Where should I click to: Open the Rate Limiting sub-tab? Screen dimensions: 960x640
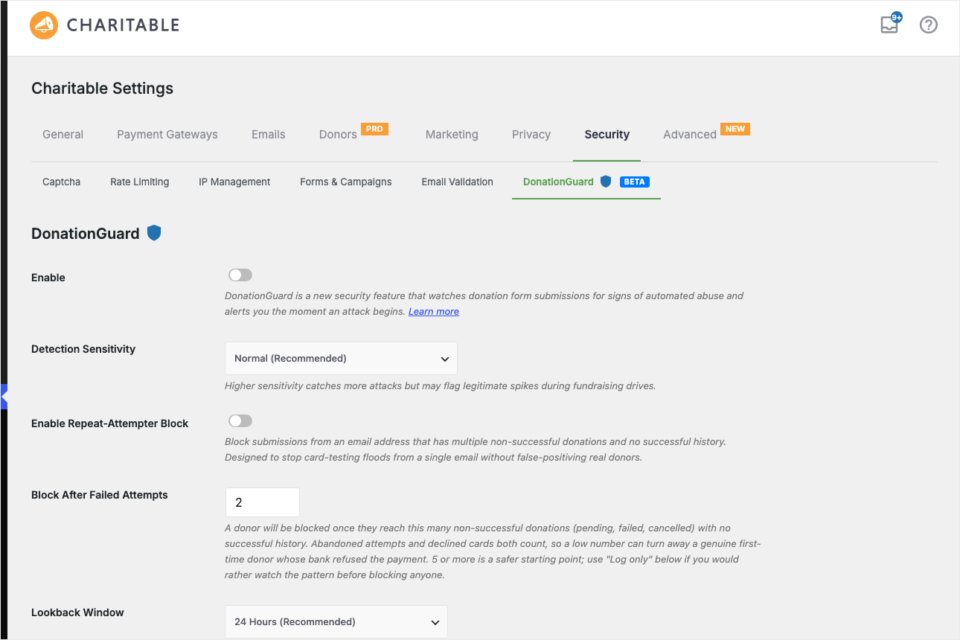point(140,182)
